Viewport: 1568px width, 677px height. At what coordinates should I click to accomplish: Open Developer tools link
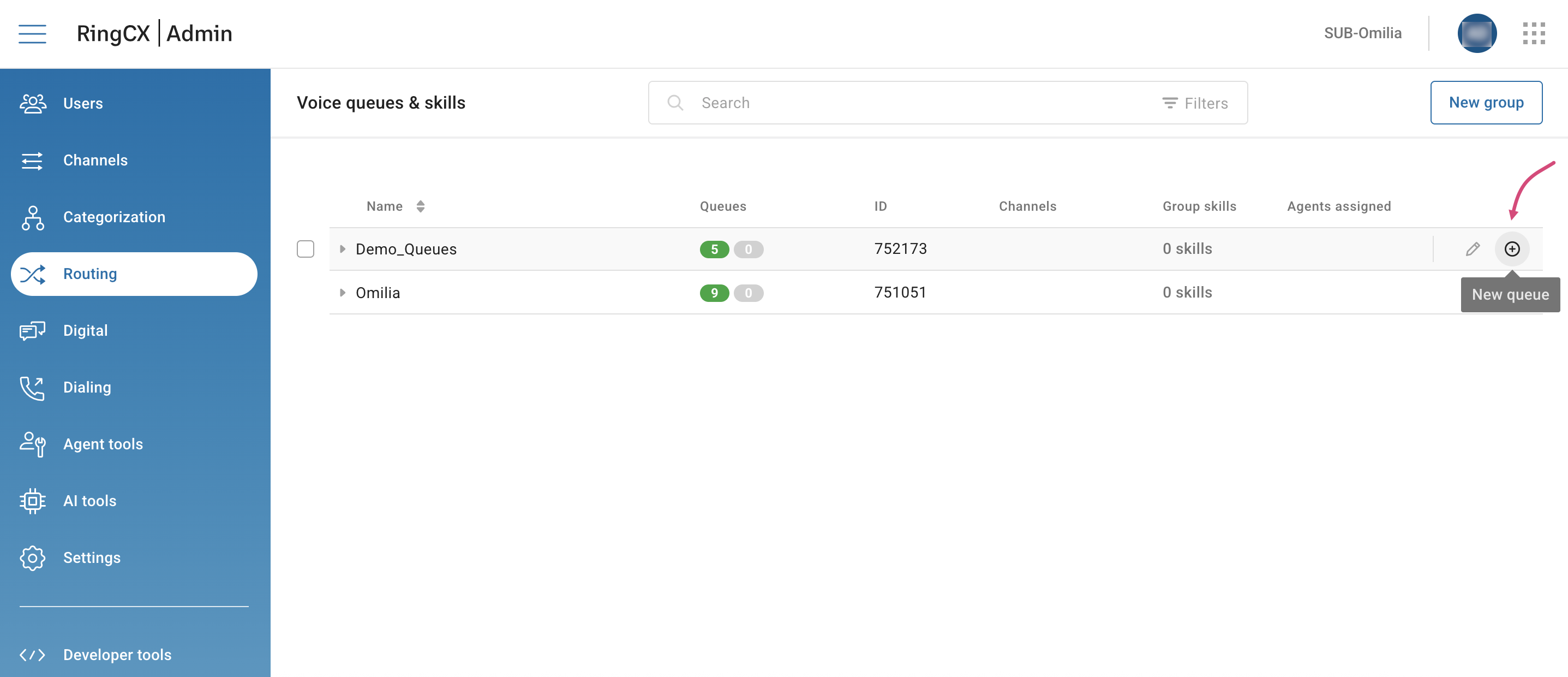click(x=117, y=655)
